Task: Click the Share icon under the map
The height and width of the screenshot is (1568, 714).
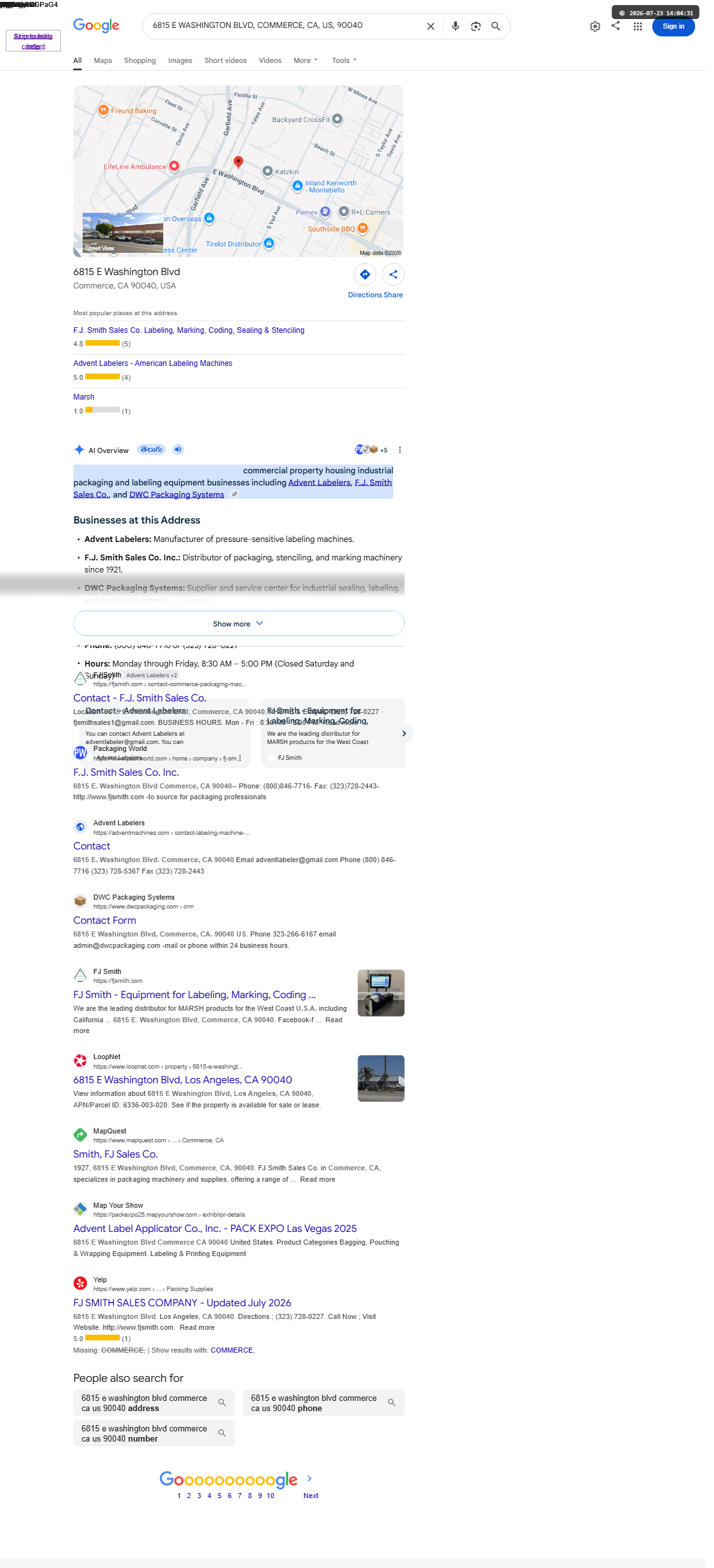Action: coord(393,274)
